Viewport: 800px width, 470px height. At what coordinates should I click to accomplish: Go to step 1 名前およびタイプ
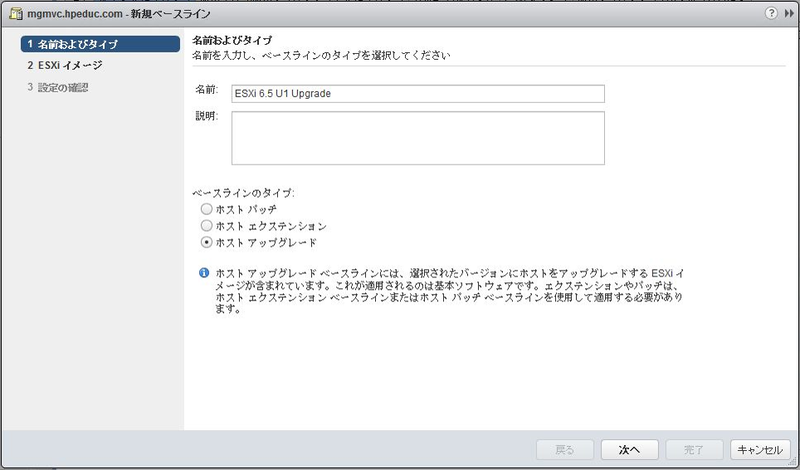pyautogui.click(x=101, y=44)
